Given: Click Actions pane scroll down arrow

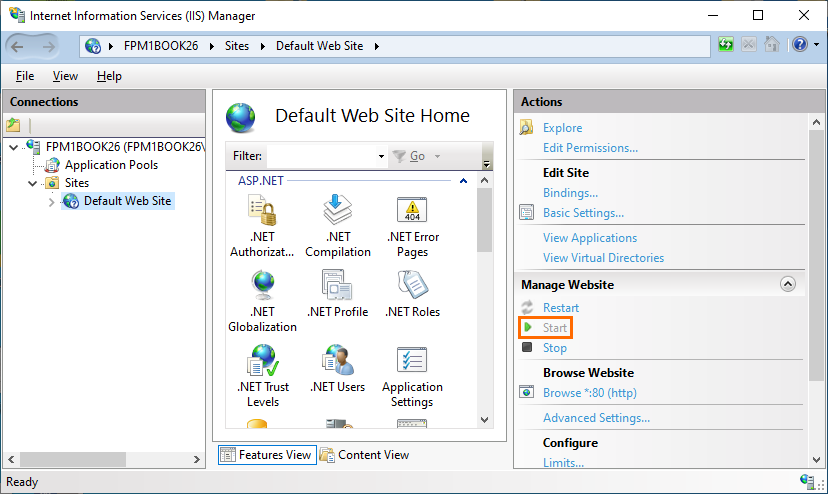Looking at the screenshot, I should click(816, 460).
